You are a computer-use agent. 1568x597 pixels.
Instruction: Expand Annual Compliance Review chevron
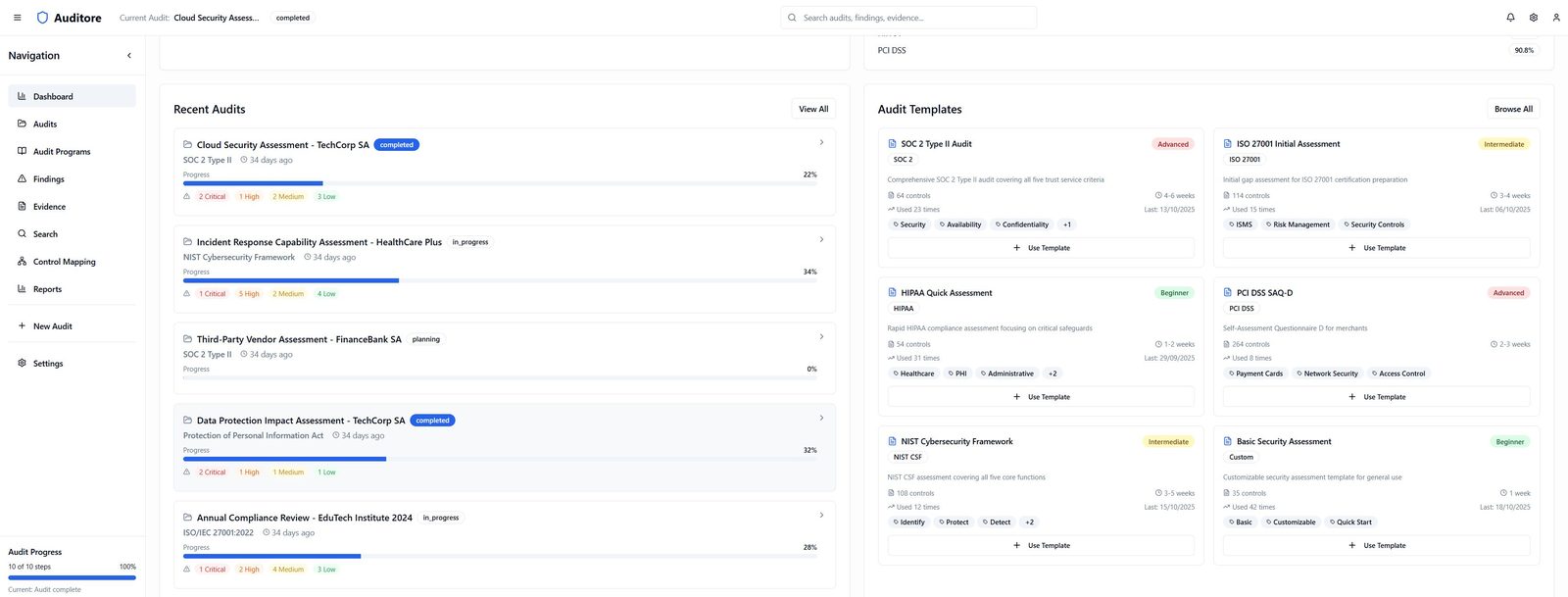point(821,516)
